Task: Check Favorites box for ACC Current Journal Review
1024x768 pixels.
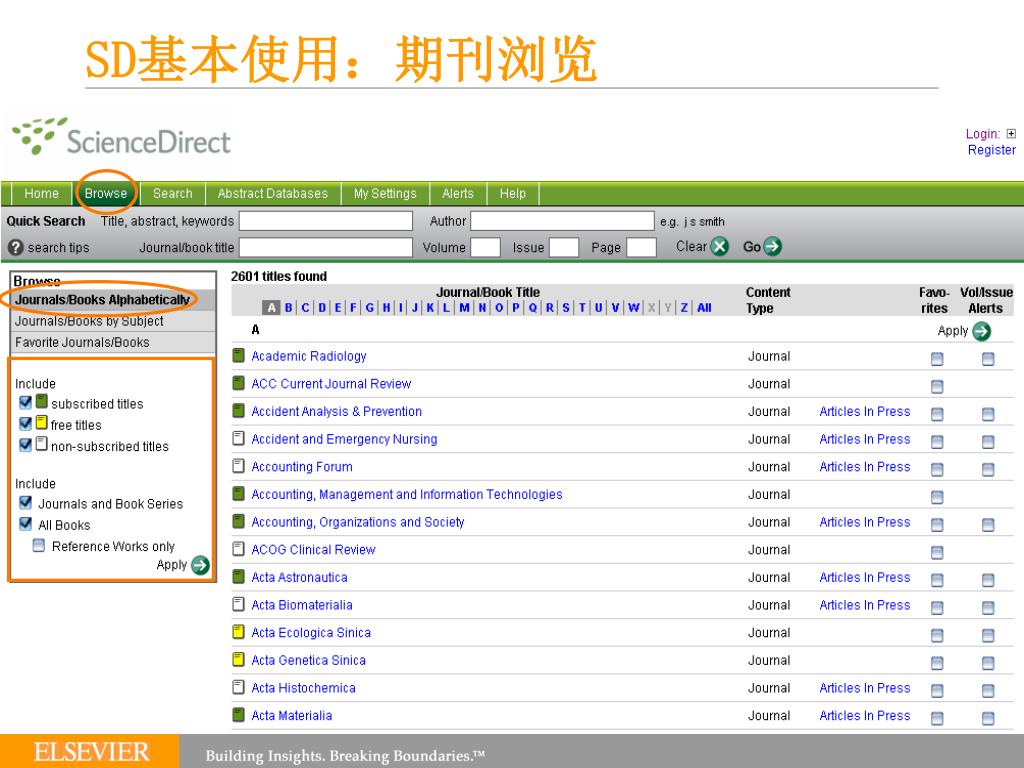Action: click(936, 387)
